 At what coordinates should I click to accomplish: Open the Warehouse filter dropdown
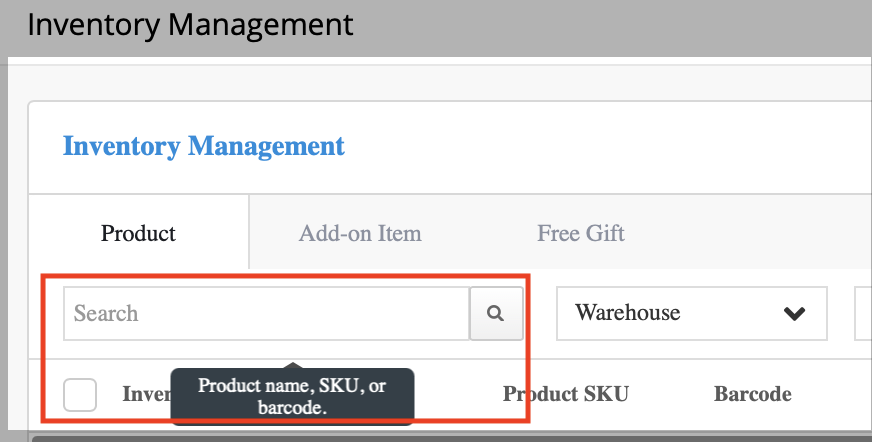692,314
